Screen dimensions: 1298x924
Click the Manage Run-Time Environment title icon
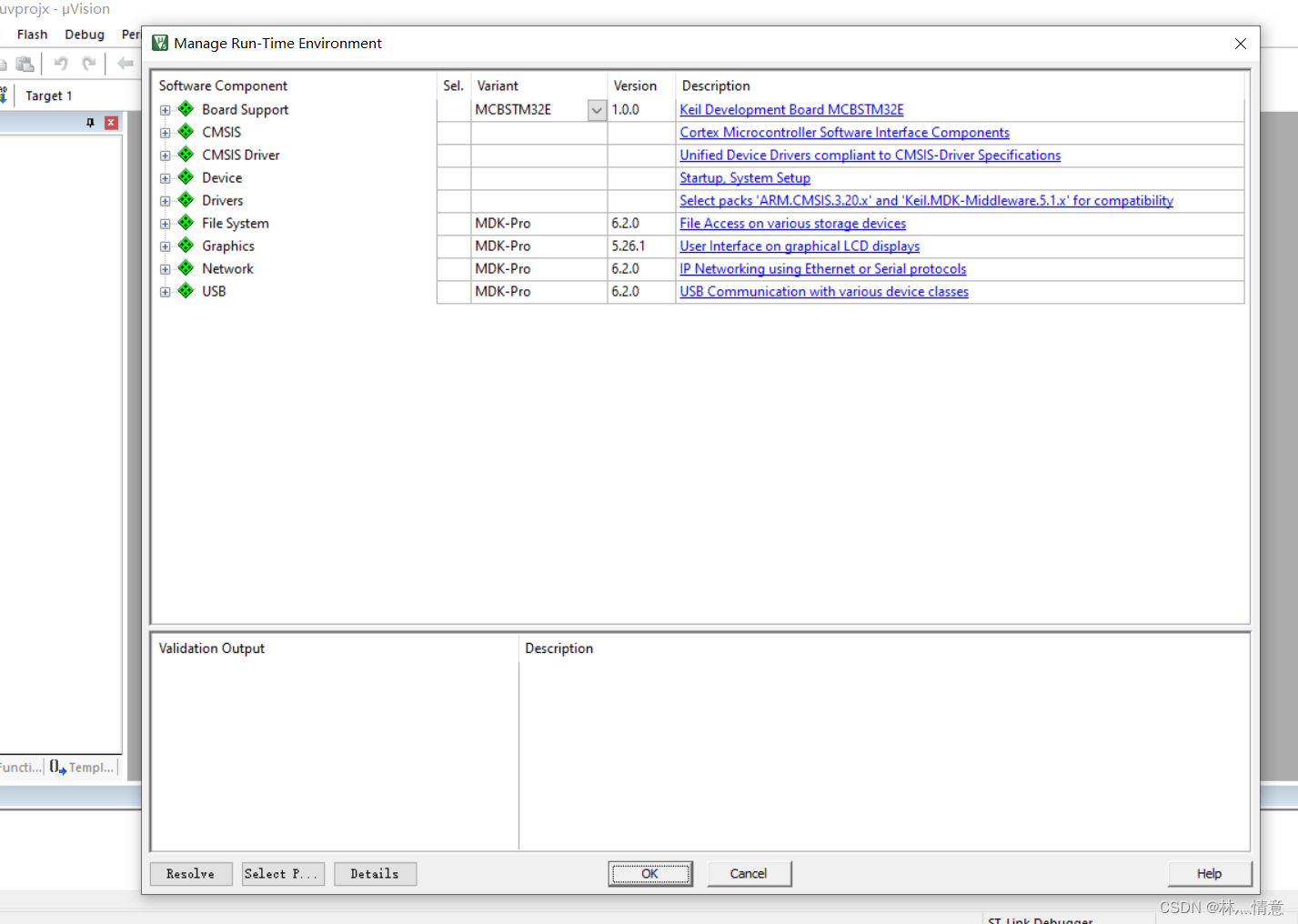tap(160, 43)
